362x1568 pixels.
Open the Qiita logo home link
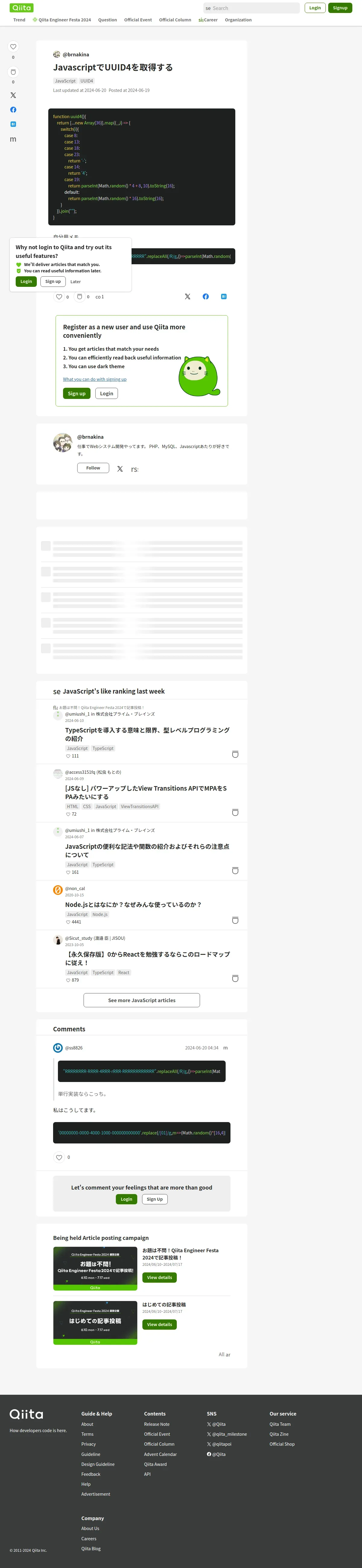point(22,8)
